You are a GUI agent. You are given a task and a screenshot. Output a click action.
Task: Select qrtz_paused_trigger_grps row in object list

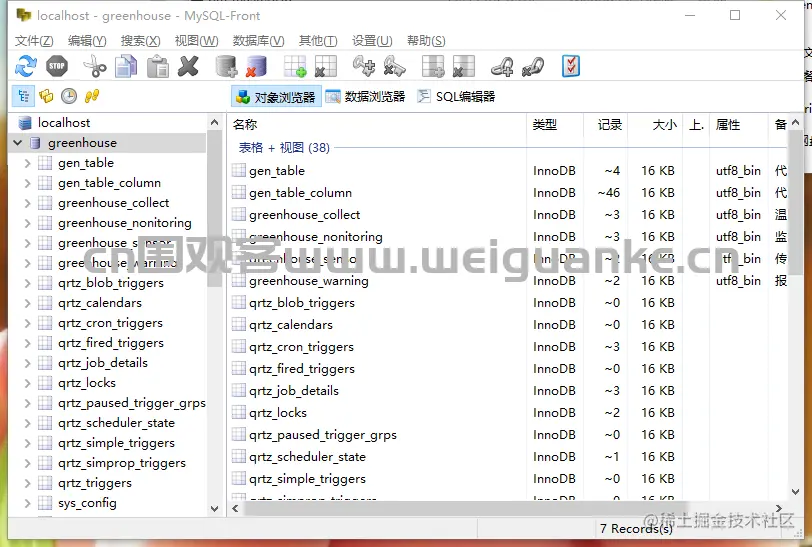click(x=509, y=435)
